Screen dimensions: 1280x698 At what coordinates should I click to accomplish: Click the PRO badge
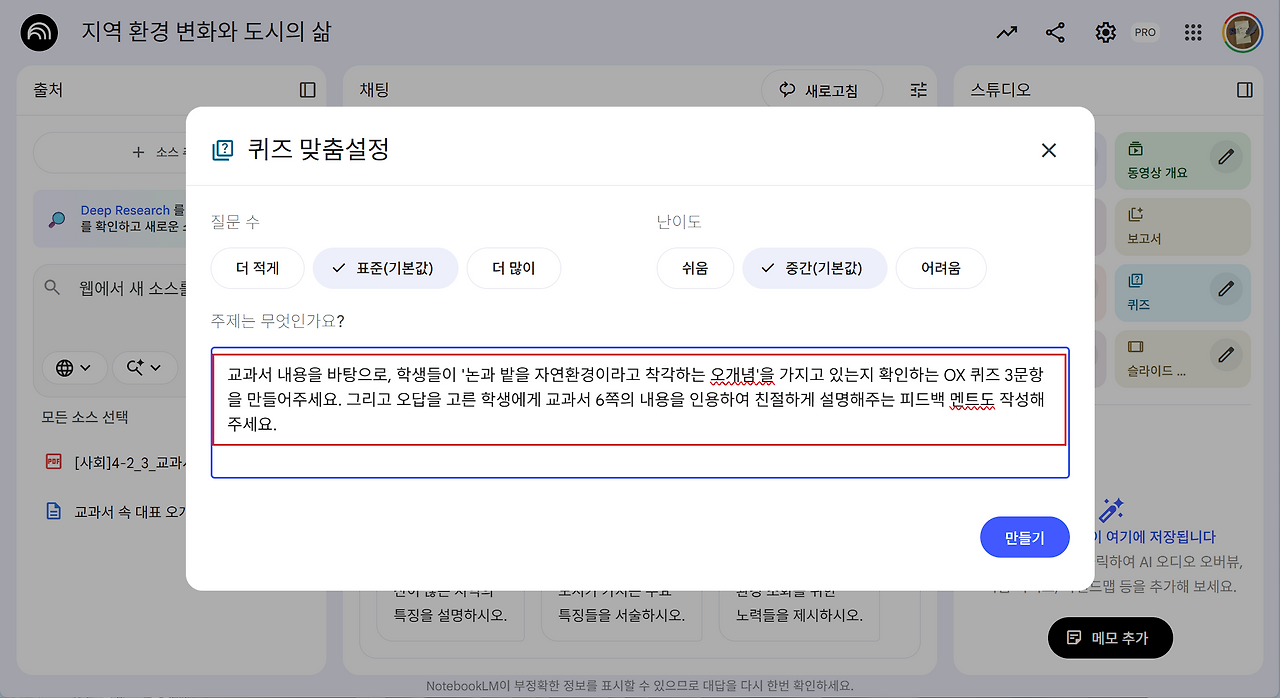pyautogui.click(x=1145, y=33)
